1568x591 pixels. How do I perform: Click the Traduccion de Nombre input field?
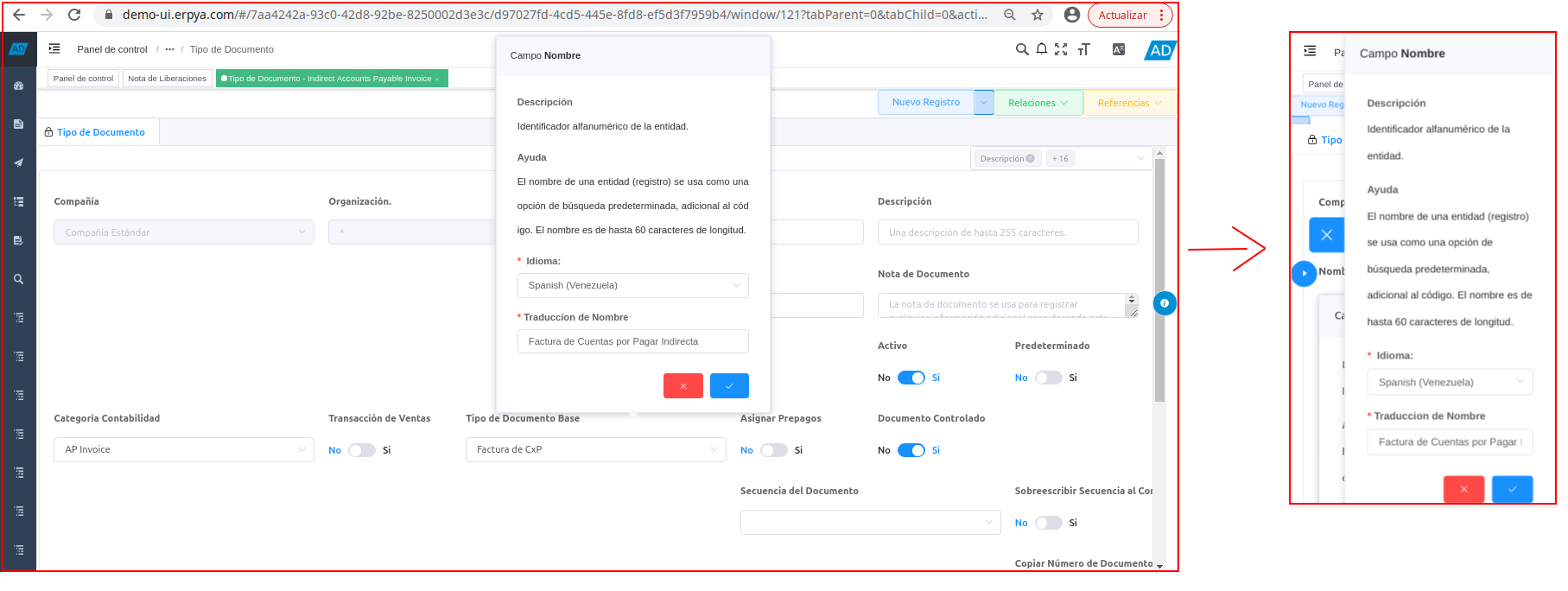(632, 341)
